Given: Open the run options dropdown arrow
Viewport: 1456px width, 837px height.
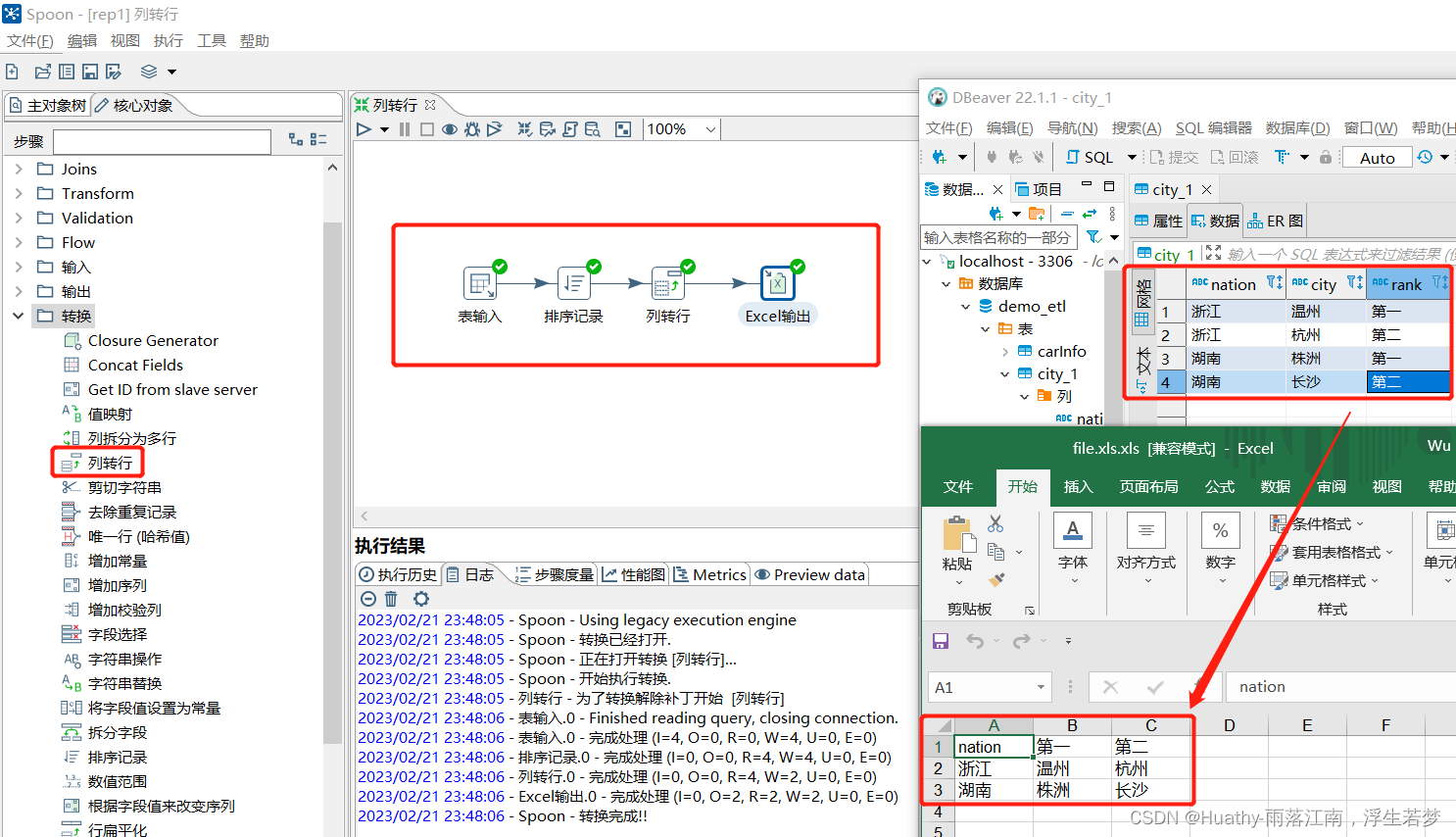Looking at the screenshot, I should coord(384,129).
